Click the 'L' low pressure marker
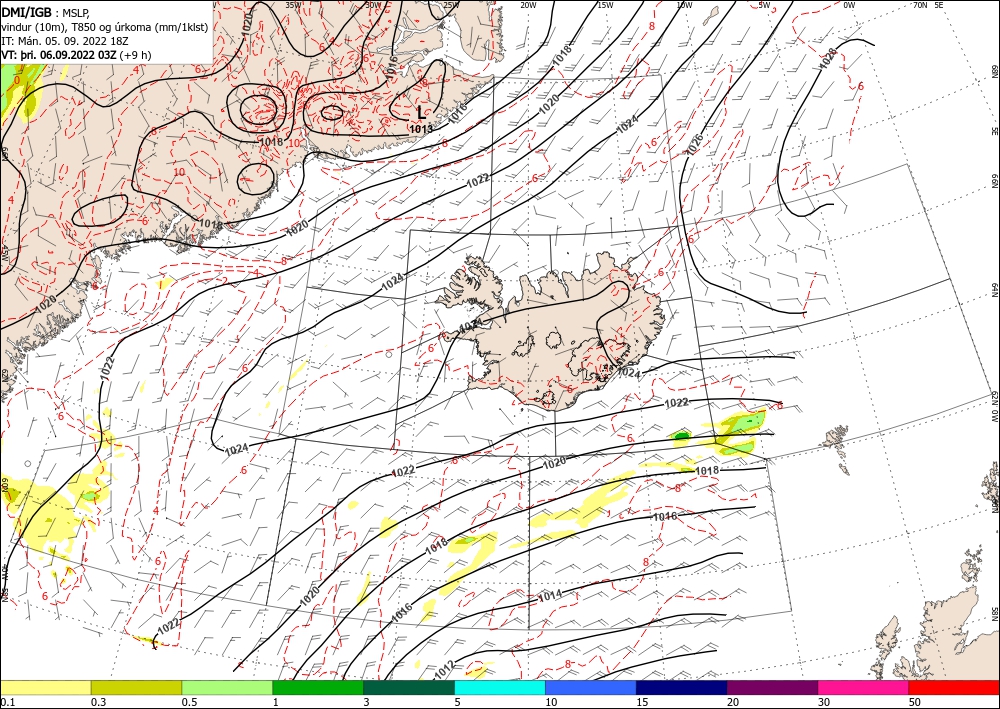The height and width of the screenshot is (709, 1000). pyautogui.click(x=420, y=113)
